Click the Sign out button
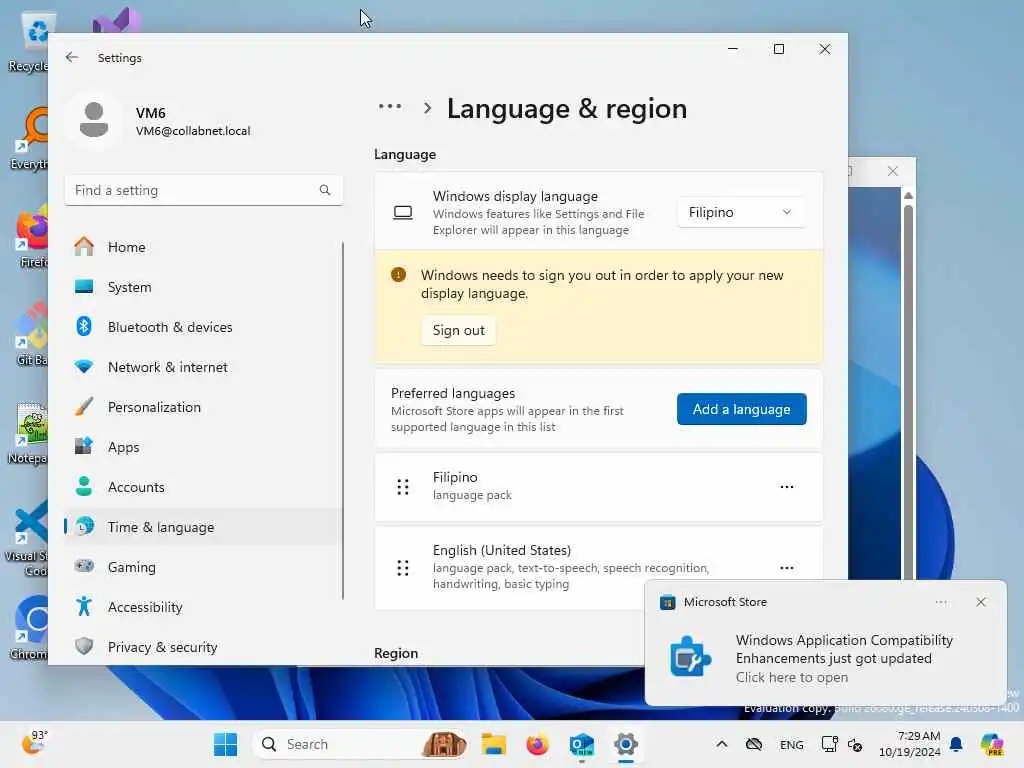The height and width of the screenshot is (768, 1024). pyautogui.click(x=458, y=330)
